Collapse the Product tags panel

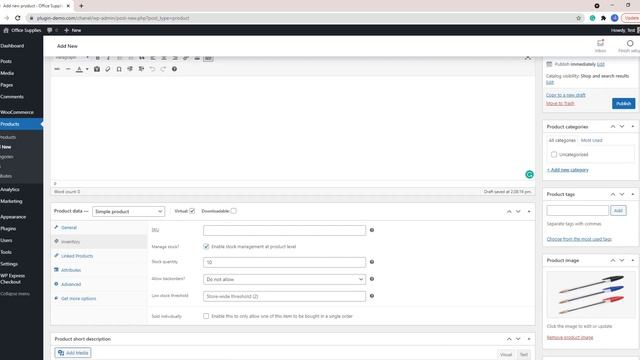633,194
